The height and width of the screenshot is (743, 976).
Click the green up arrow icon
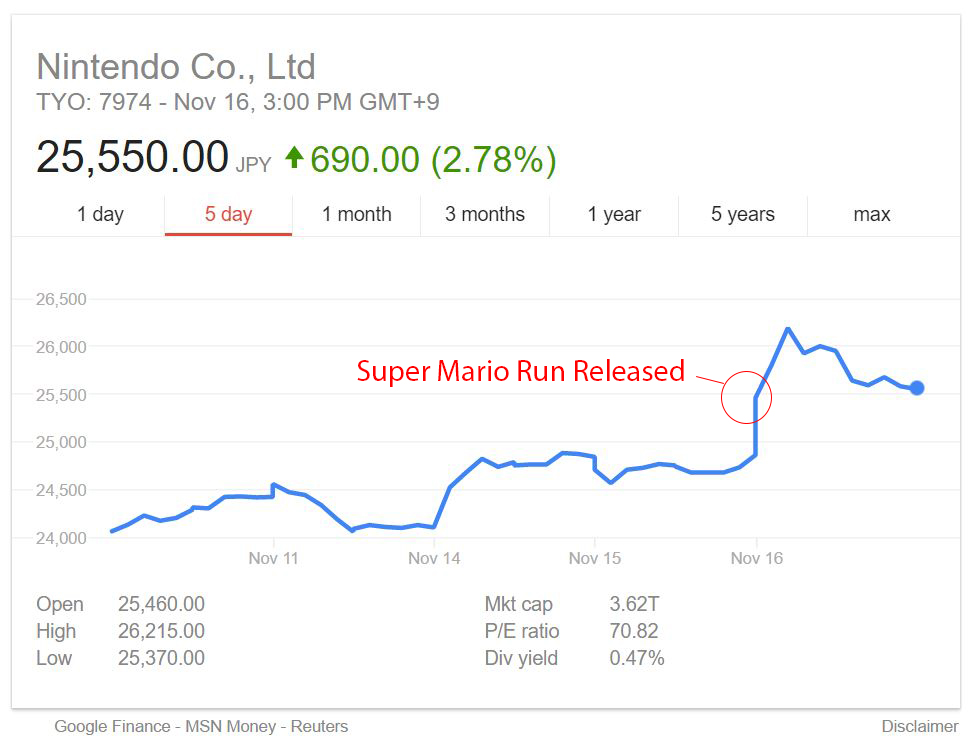coord(294,157)
